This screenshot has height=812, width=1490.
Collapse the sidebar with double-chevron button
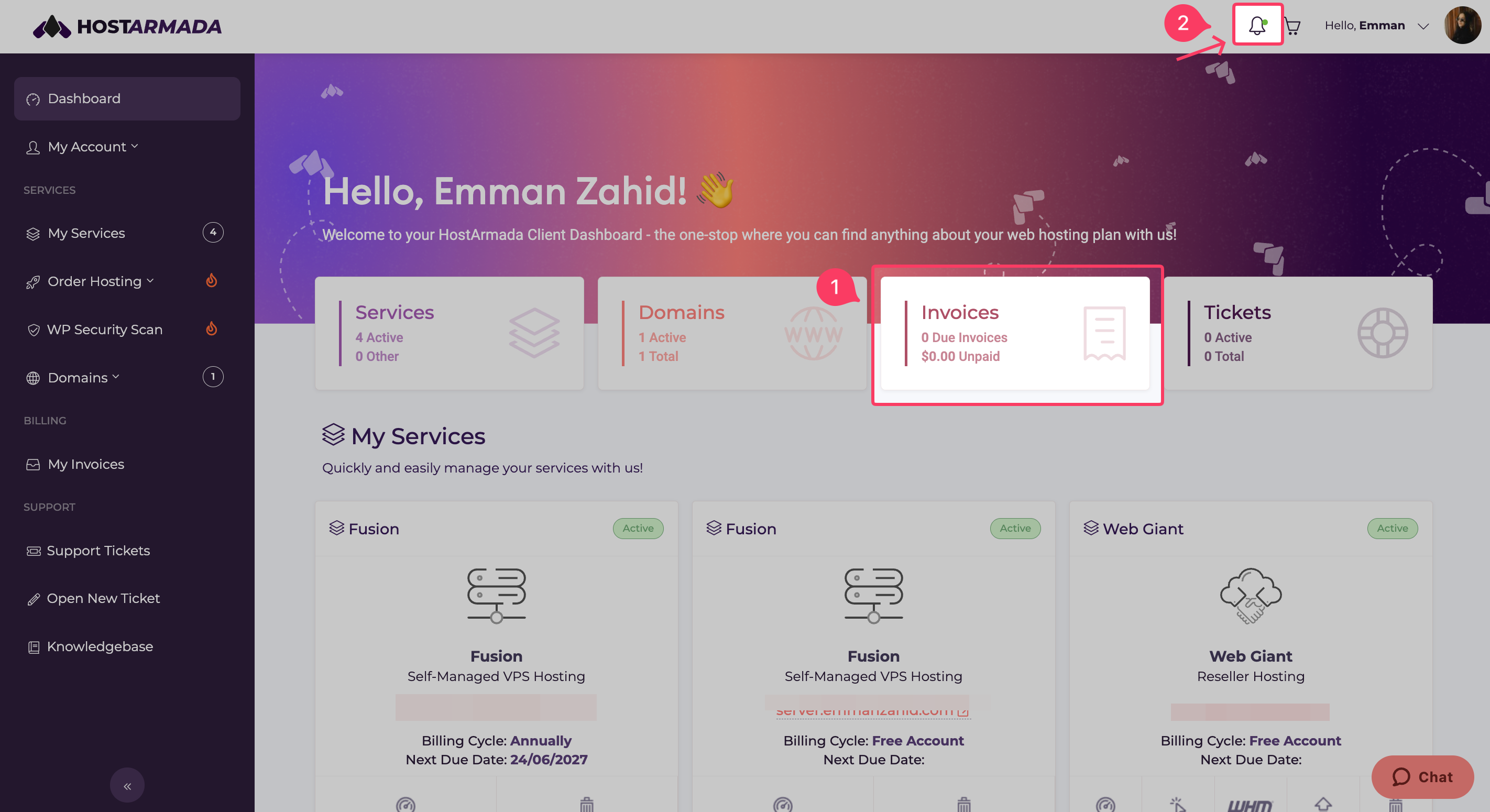(127, 785)
